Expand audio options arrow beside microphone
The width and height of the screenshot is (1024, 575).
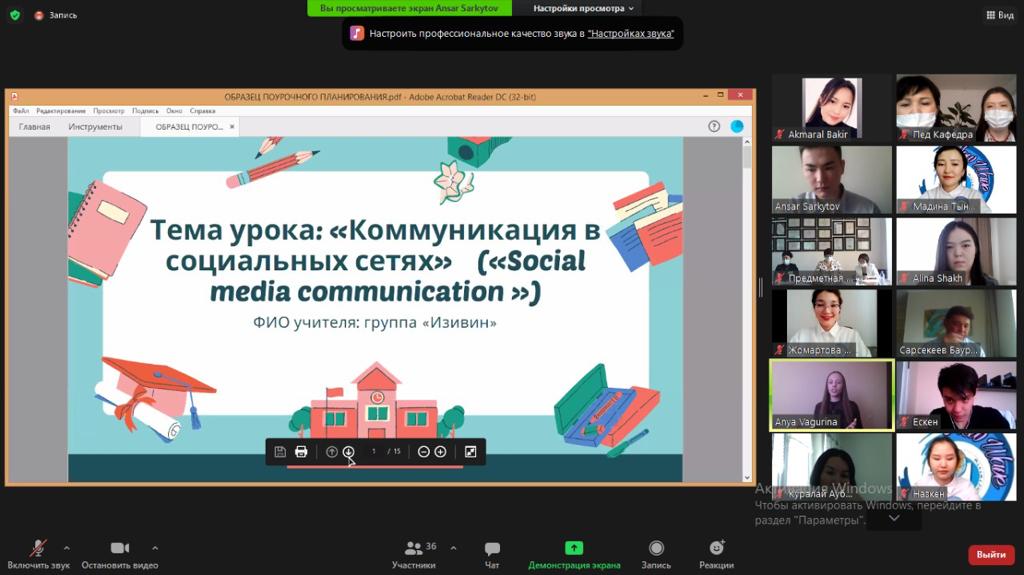pos(67,548)
